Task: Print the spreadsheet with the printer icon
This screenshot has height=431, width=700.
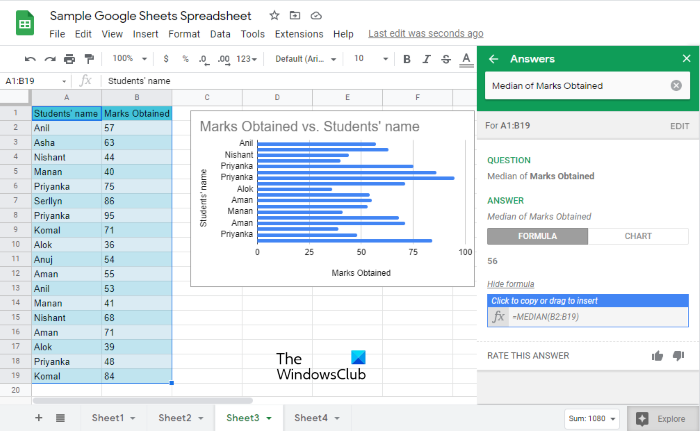Action: (x=69, y=59)
